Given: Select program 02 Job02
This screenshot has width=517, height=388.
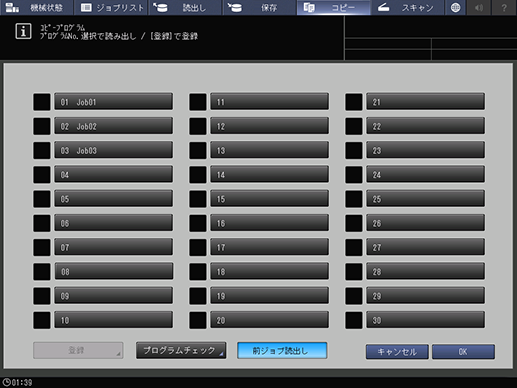Looking at the screenshot, I should tap(114, 126).
